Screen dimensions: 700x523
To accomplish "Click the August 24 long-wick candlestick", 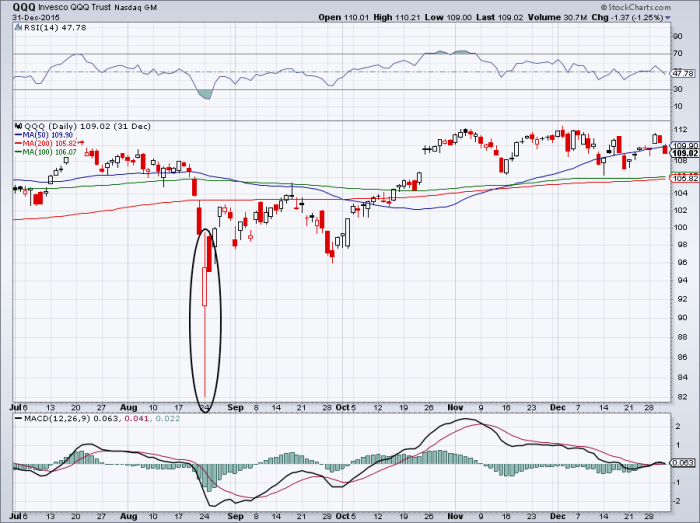I will pyautogui.click(x=205, y=315).
